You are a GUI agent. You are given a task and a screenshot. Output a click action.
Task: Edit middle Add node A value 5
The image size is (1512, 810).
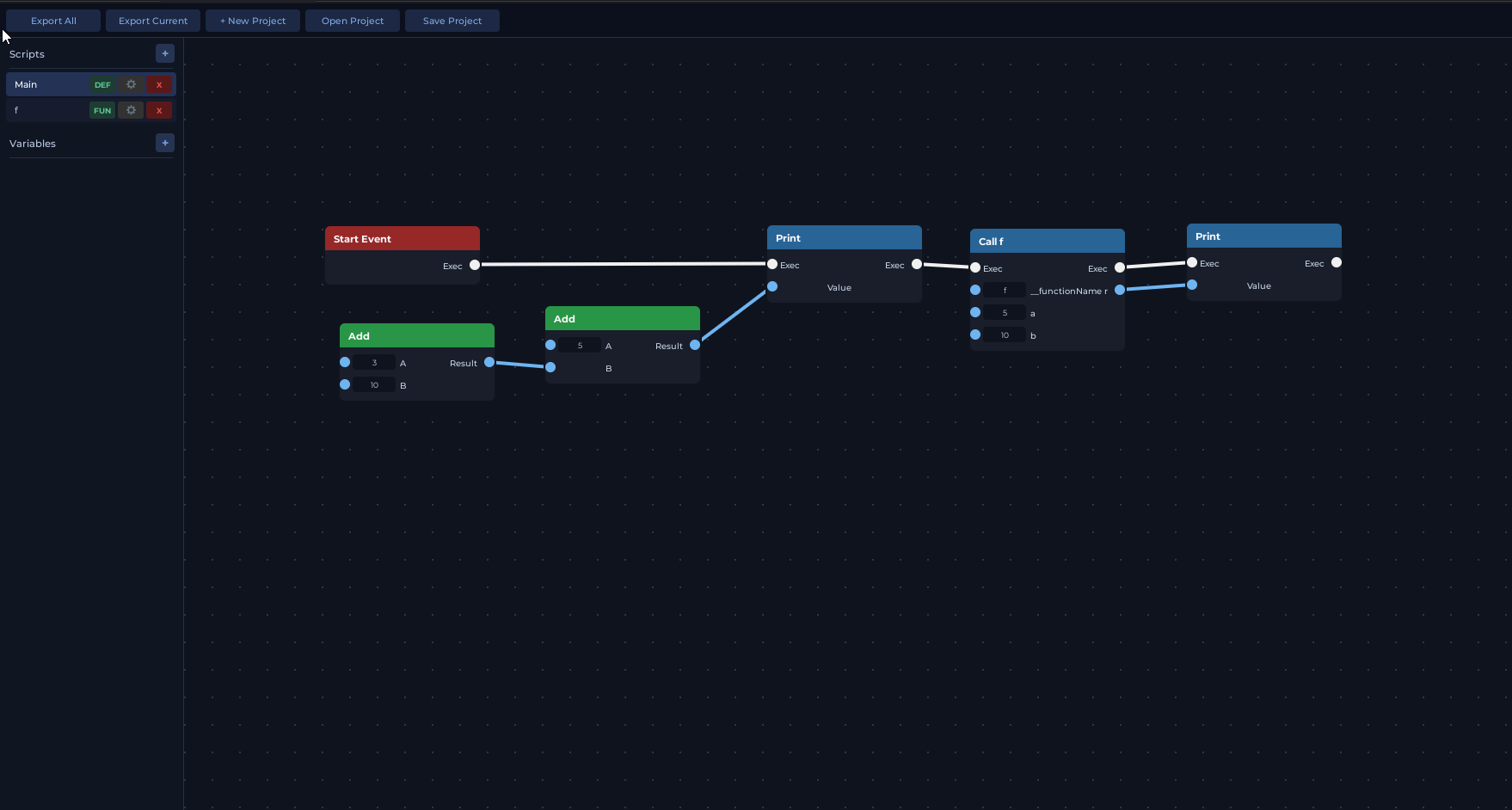580,346
